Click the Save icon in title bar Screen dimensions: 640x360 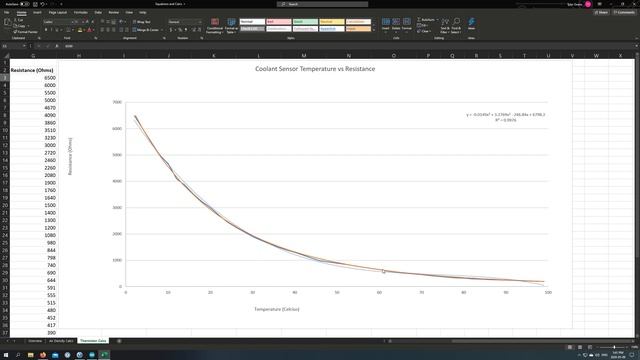click(35, 4)
